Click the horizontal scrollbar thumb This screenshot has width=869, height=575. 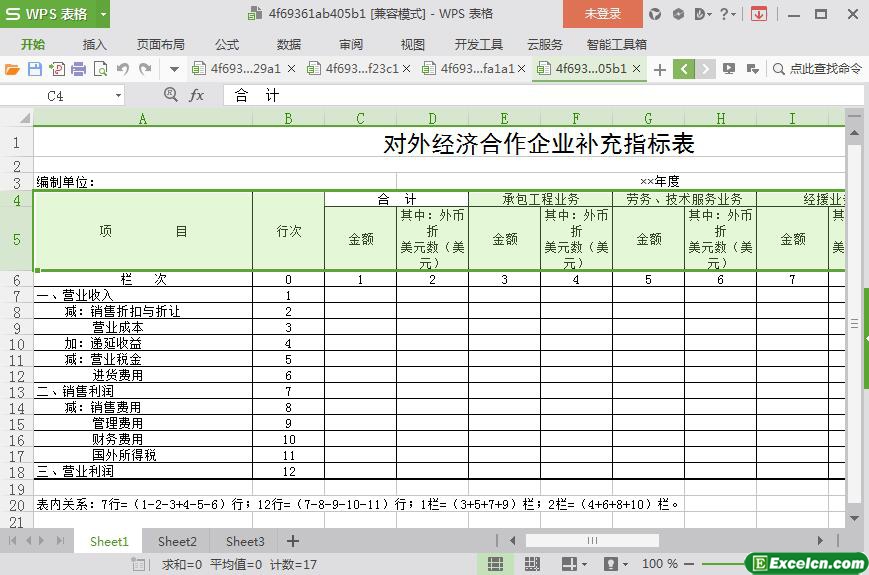pyautogui.click(x=592, y=540)
